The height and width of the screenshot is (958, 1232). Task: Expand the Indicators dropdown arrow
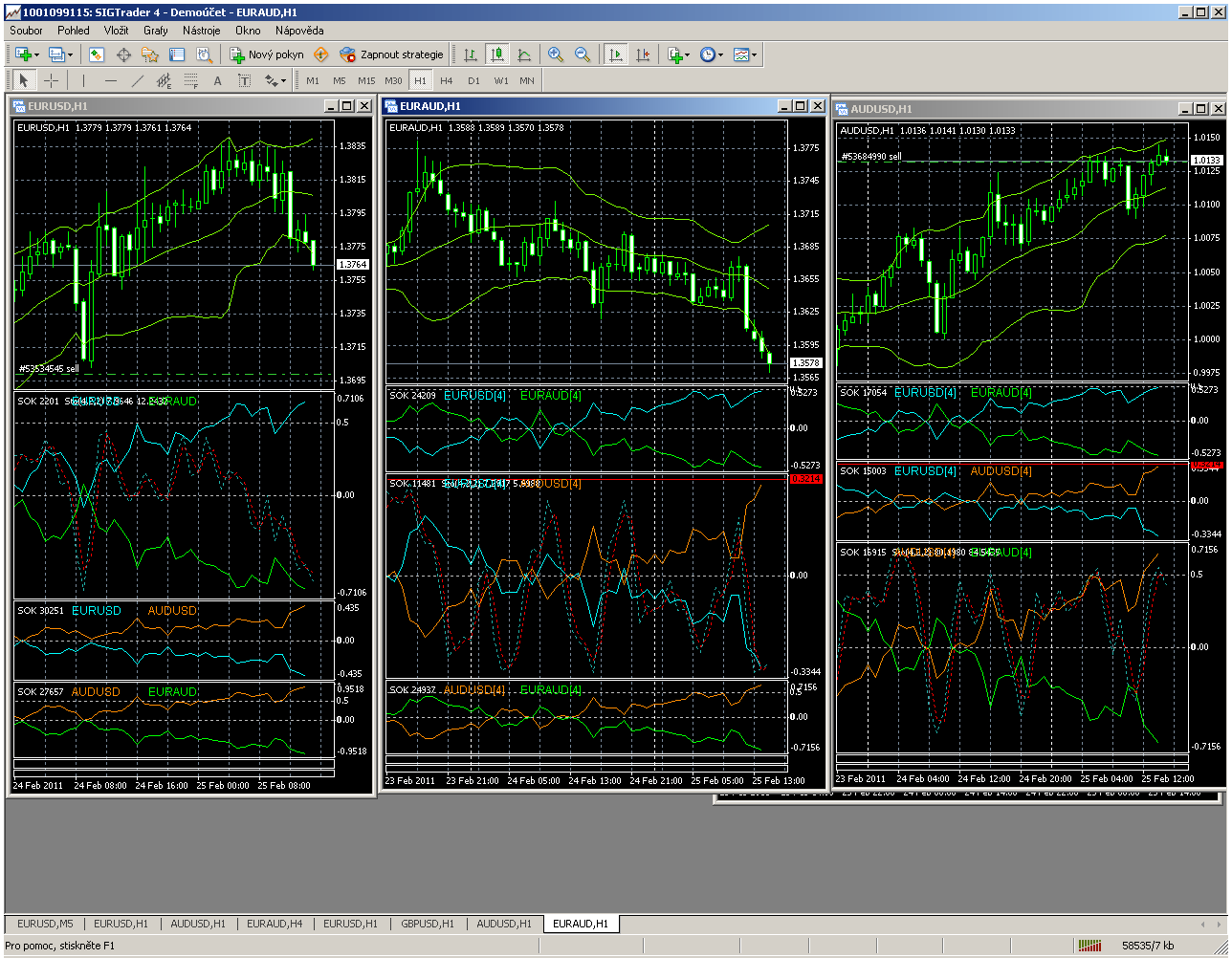688,55
